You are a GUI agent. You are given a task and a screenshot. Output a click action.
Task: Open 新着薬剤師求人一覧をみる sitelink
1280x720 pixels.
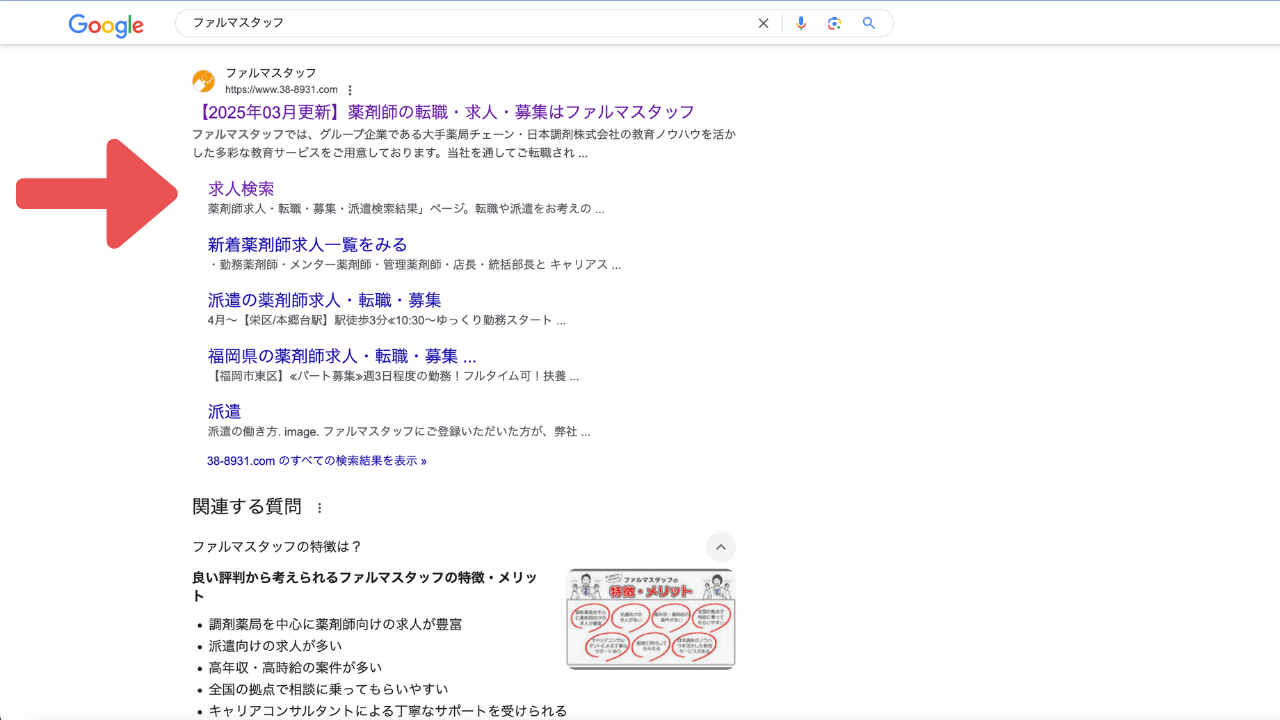(x=308, y=244)
